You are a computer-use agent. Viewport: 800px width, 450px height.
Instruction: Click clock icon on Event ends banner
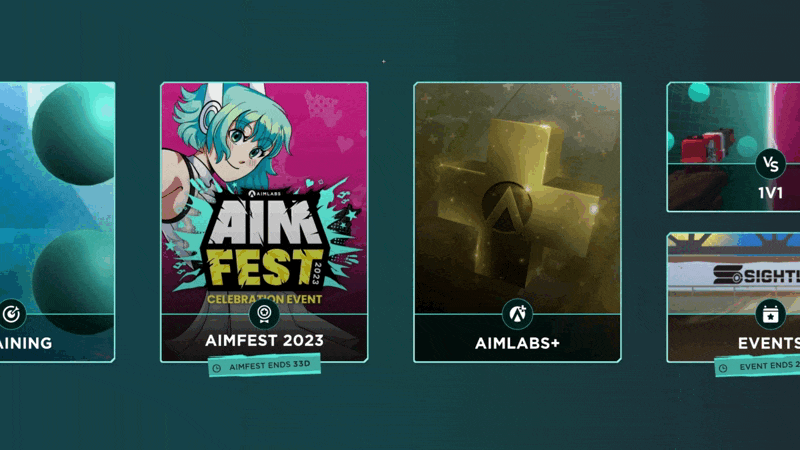[x=723, y=368]
